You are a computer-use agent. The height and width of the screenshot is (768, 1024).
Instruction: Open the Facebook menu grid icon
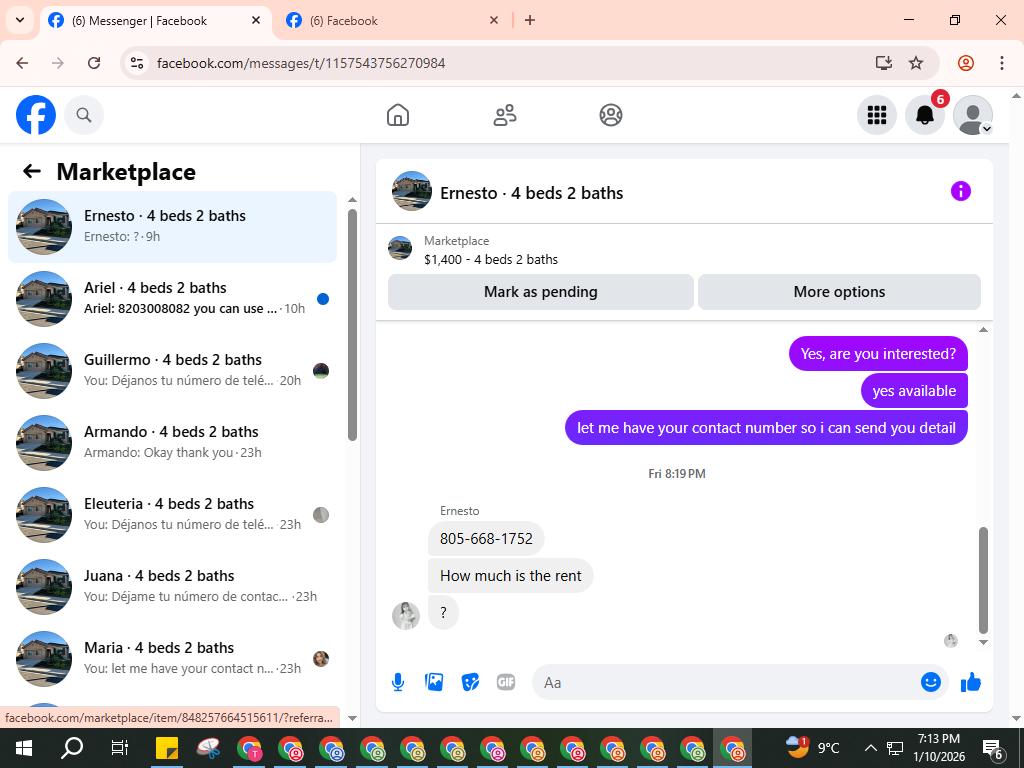coord(876,115)
